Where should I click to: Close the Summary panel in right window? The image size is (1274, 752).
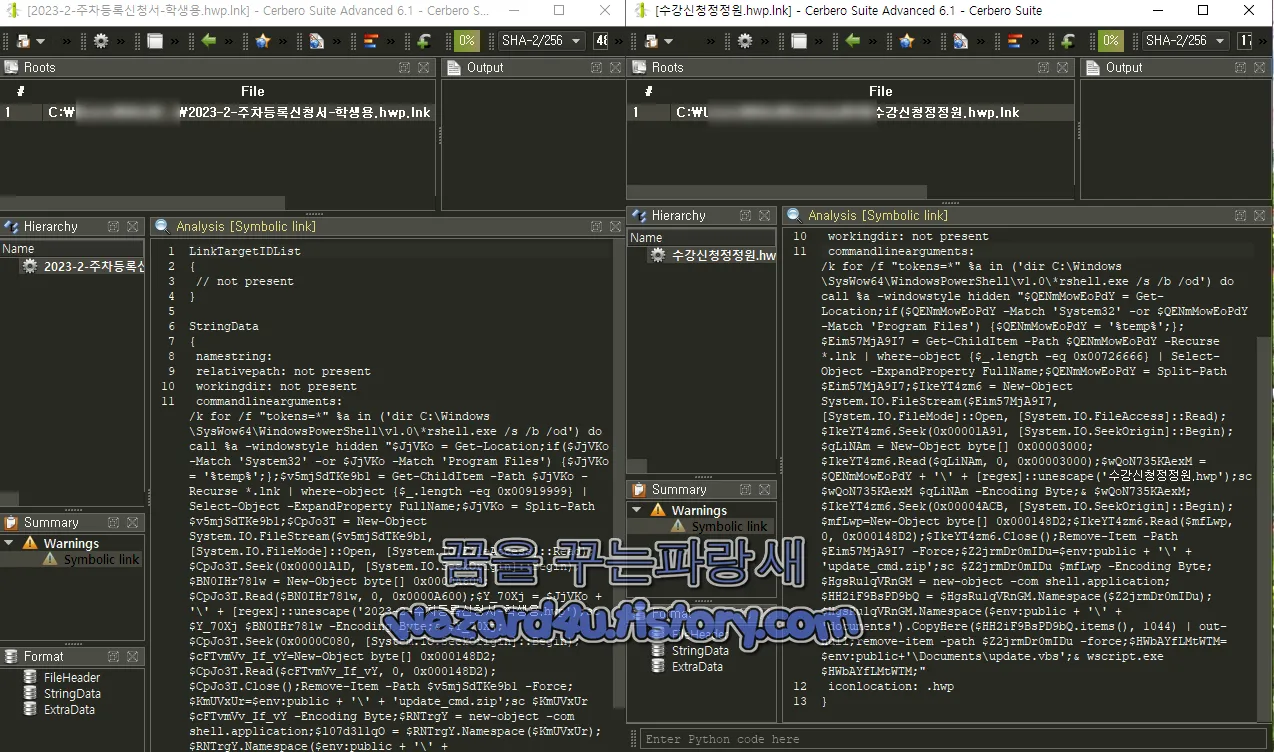tap(764, 489)
